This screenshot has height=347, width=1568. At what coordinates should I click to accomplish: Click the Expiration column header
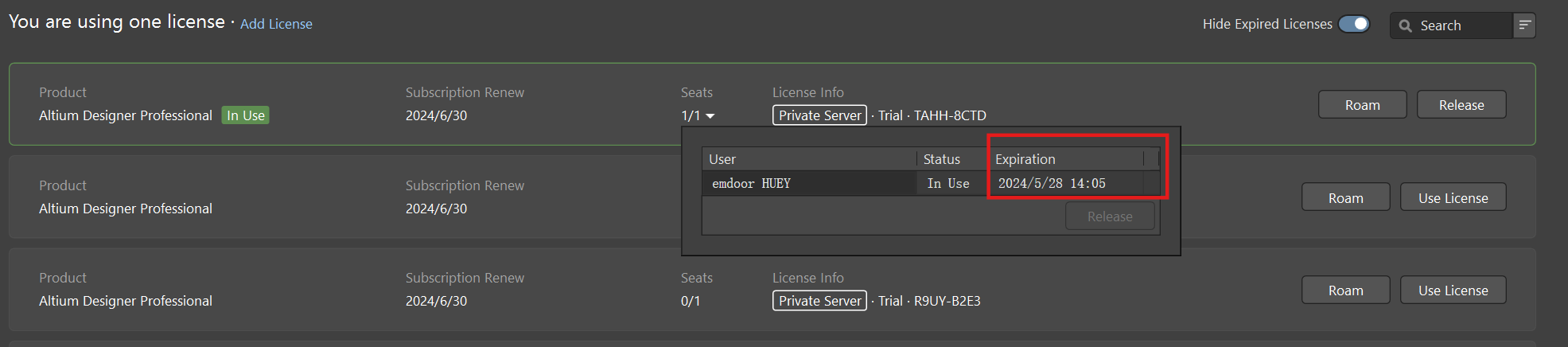click(x=1066, y=159)
